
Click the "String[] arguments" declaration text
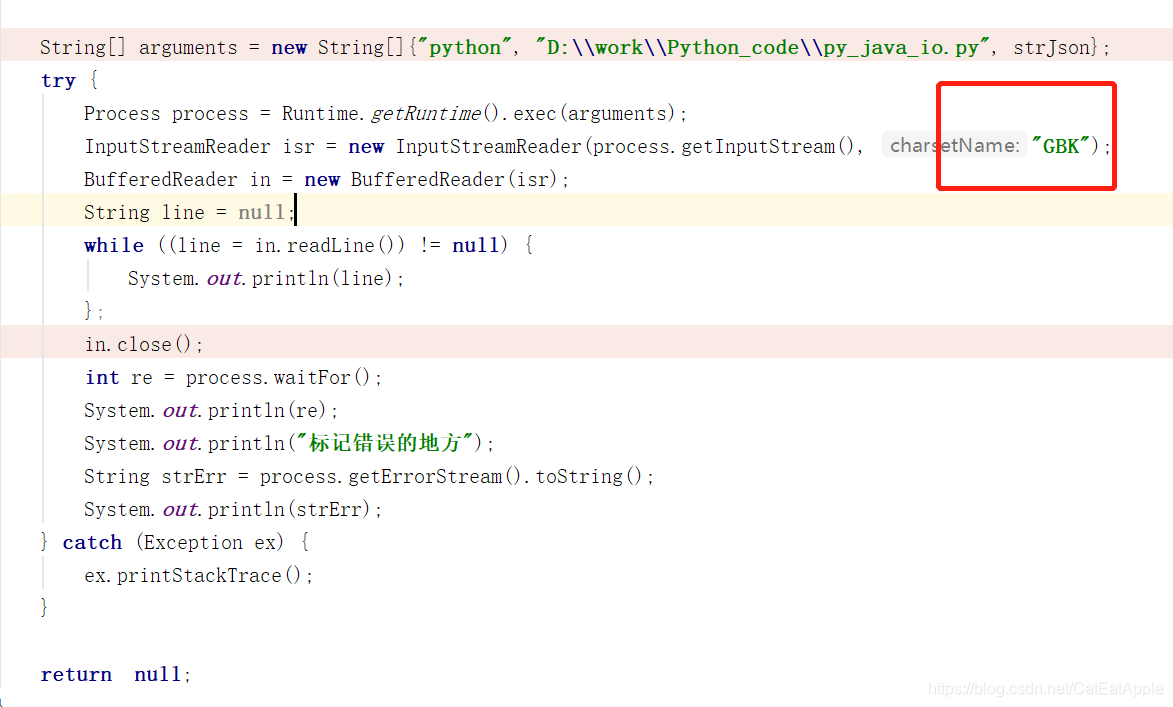(138, 48)
